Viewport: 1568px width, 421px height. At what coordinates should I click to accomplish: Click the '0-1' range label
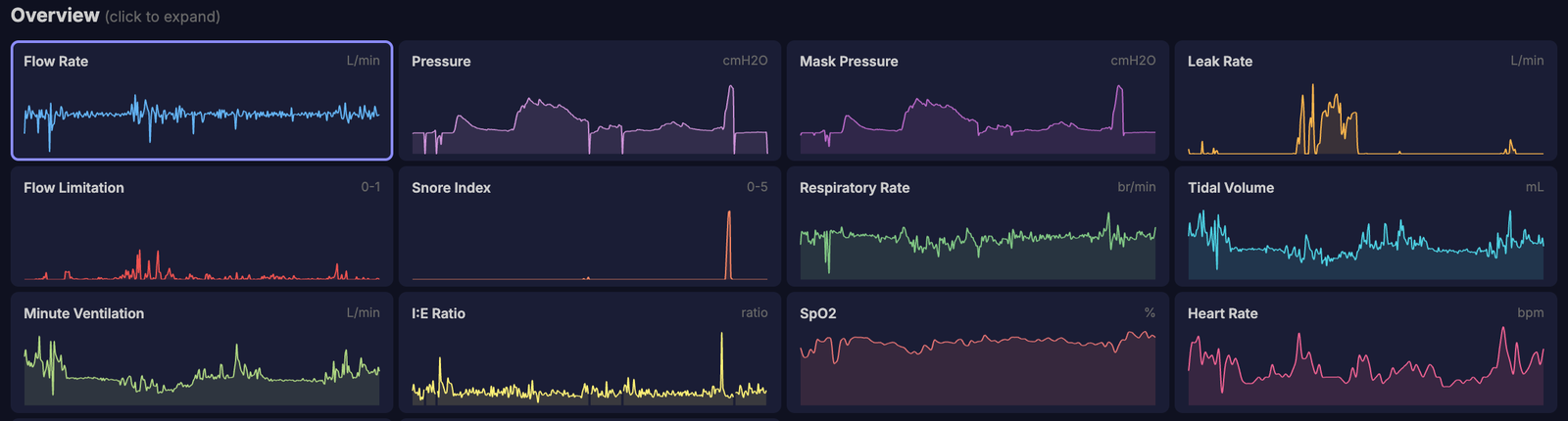pyautogui.click(x=370, y=187)
